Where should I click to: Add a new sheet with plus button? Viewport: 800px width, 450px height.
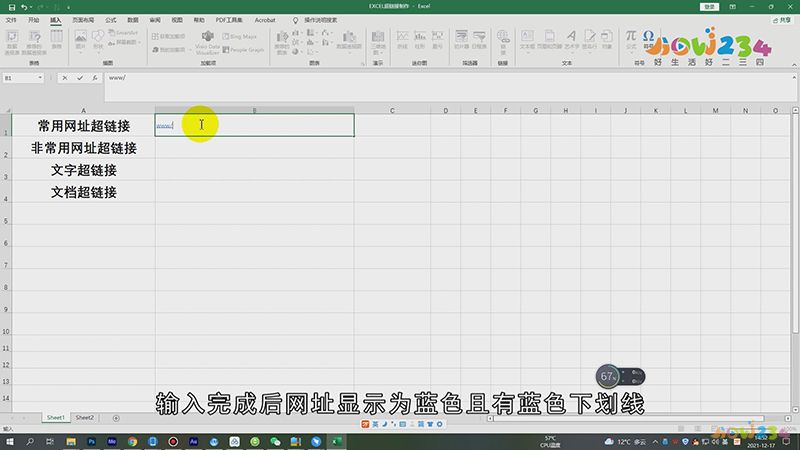[x=116, y=418]
